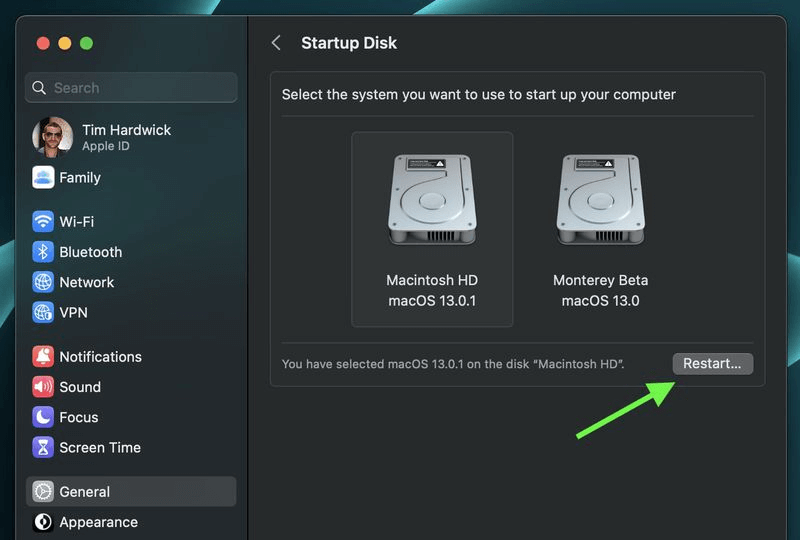800x540 pixels.
Task: Go back with the chevron arrow
Action: [277, 43]
